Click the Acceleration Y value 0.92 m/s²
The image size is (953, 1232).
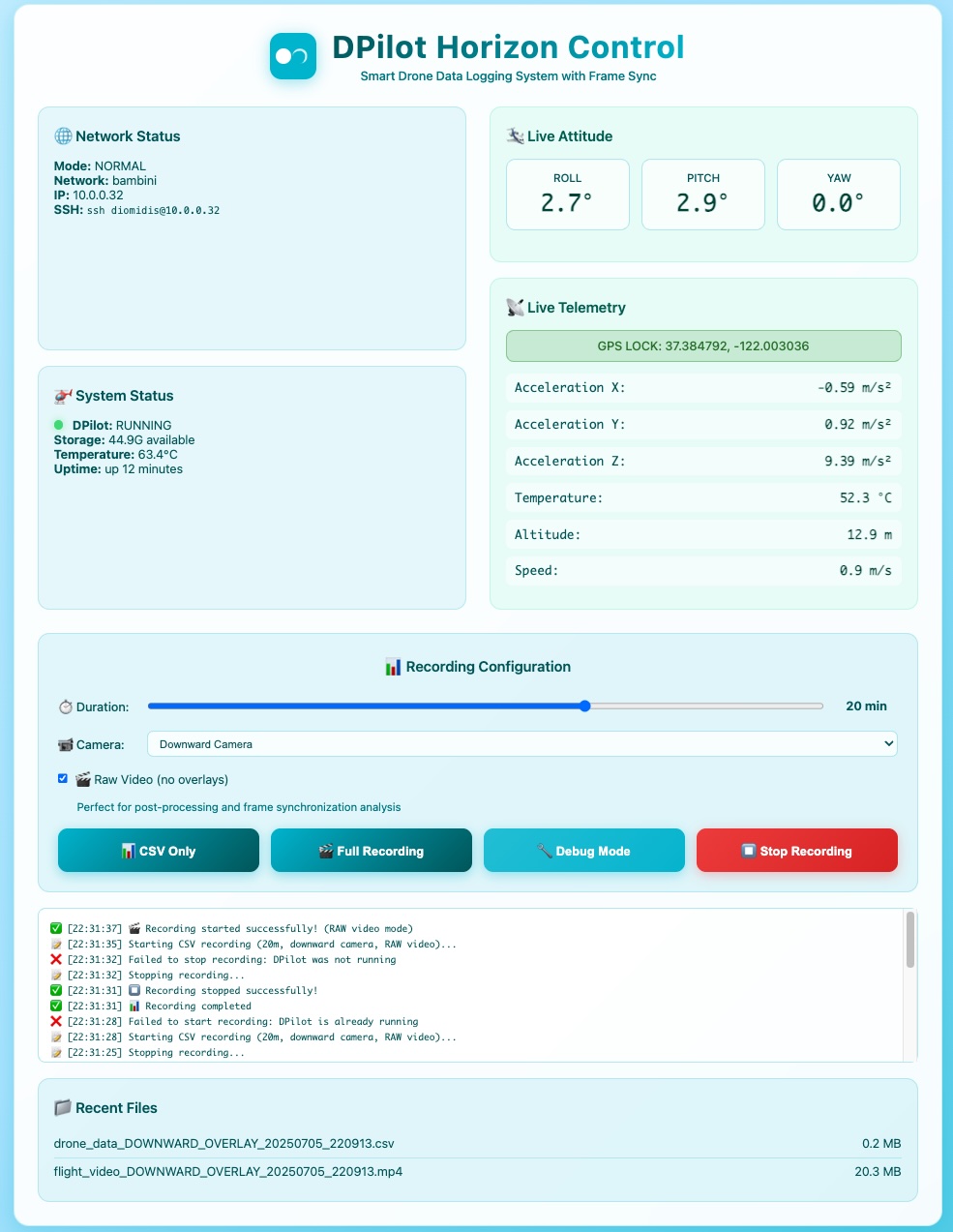click(858, 424)
